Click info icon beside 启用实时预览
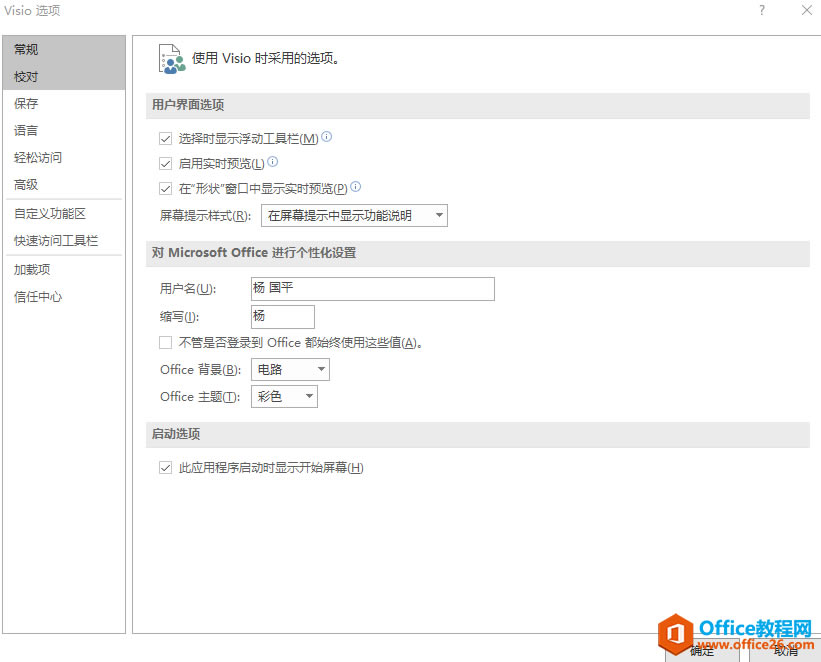Image resolution: width=821 pixels, height=662 pixels. click(272, 162)
